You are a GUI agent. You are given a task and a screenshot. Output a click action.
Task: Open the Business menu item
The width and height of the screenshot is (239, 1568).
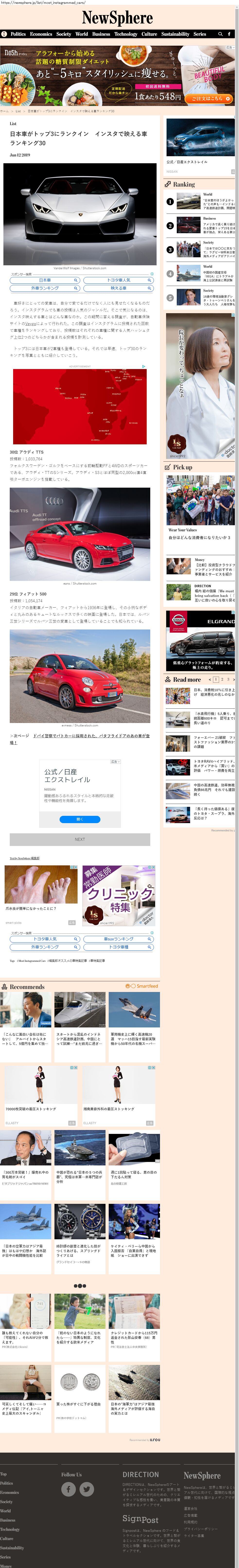point(101,34)
